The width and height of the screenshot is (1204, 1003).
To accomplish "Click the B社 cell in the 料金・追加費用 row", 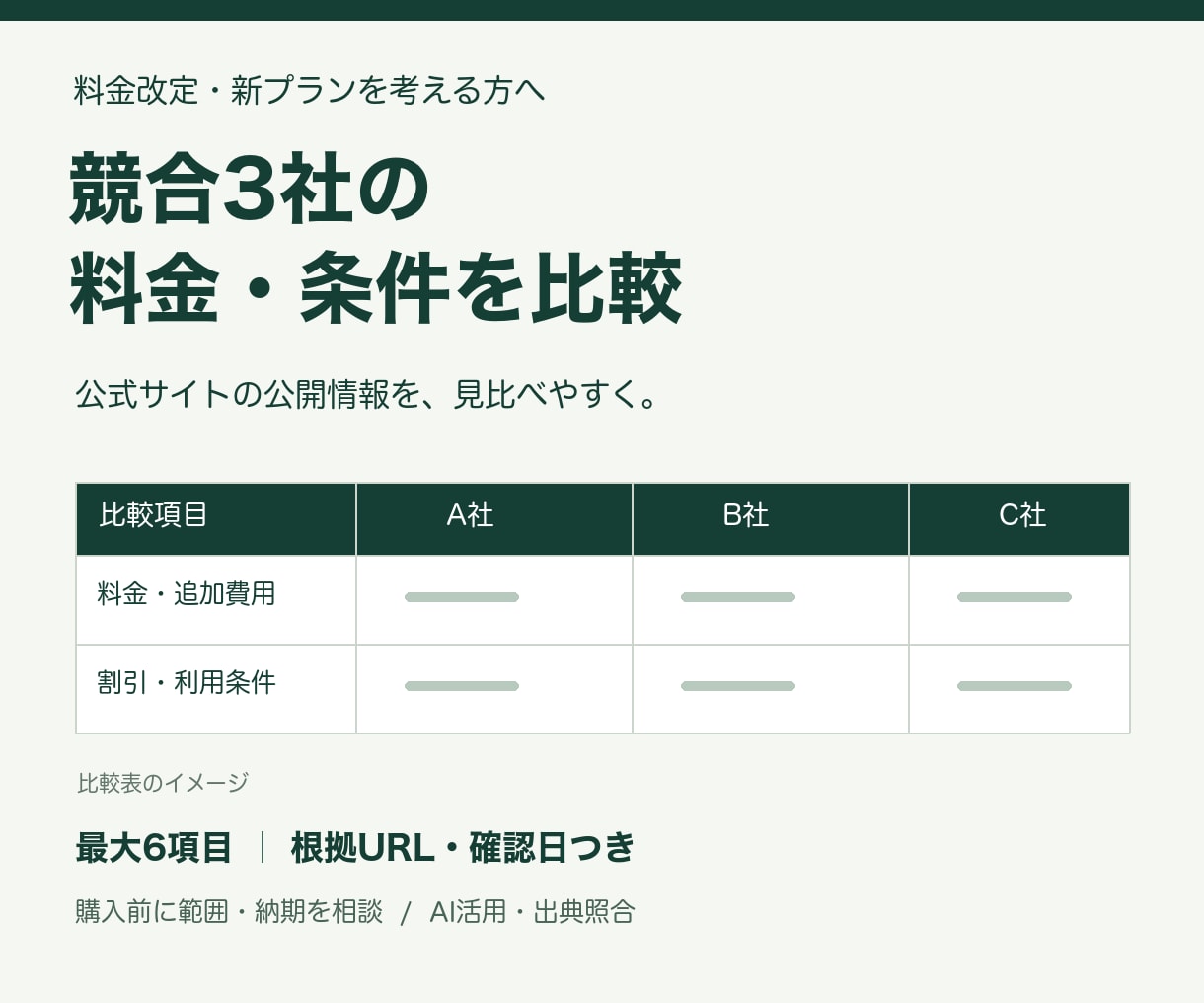I will 771,600.
